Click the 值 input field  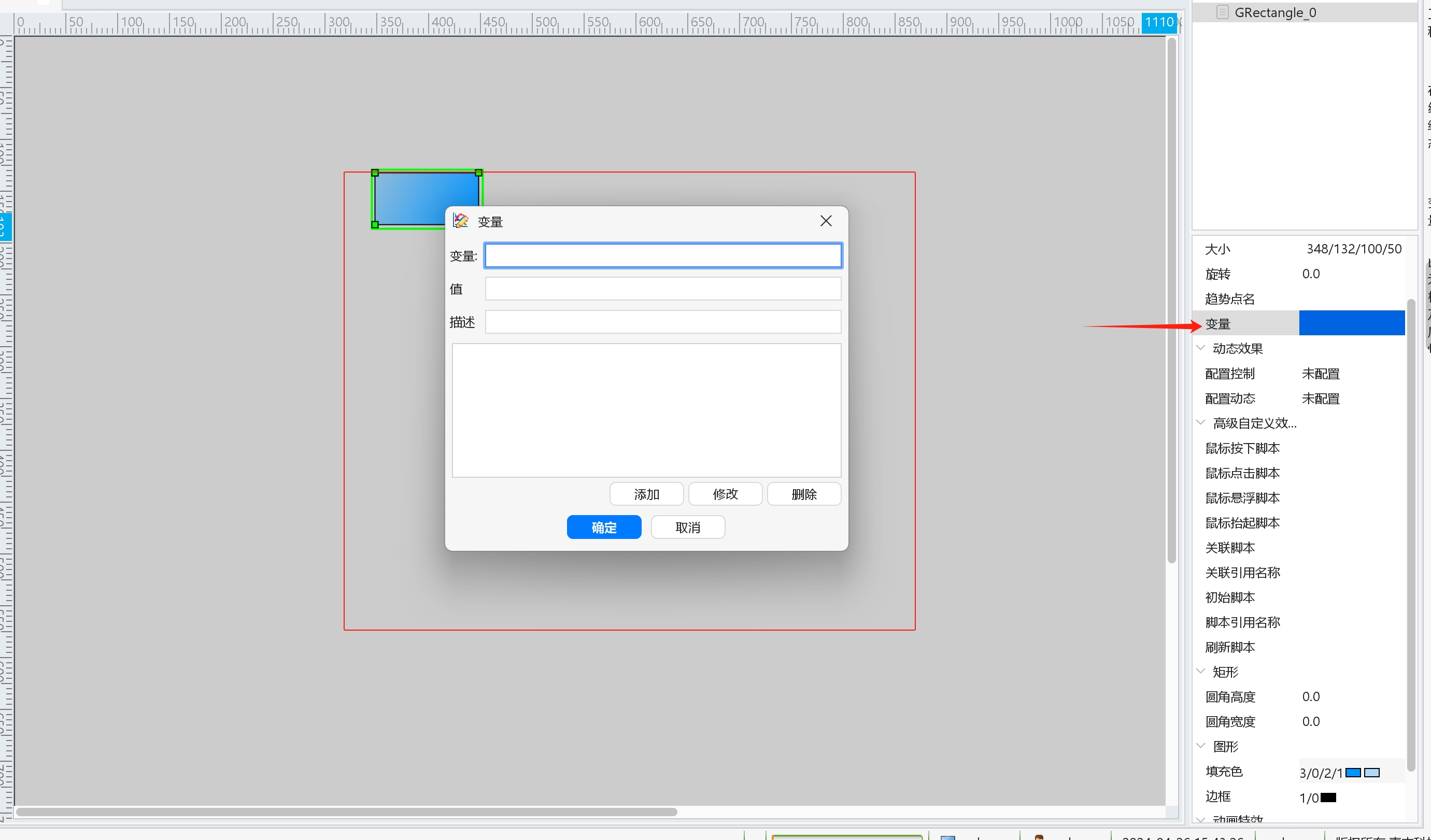click(x=663, y=288)
